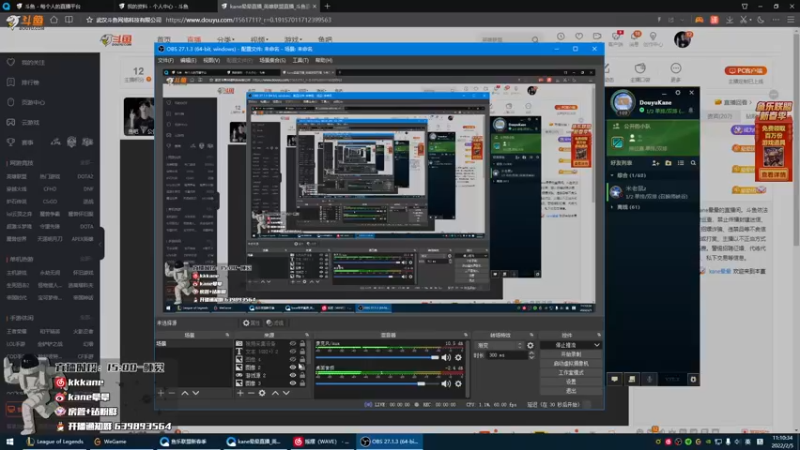The height and width of the screenshot is (450, 800).
Task: Open the OBS File menu
Action: (165, 60)
